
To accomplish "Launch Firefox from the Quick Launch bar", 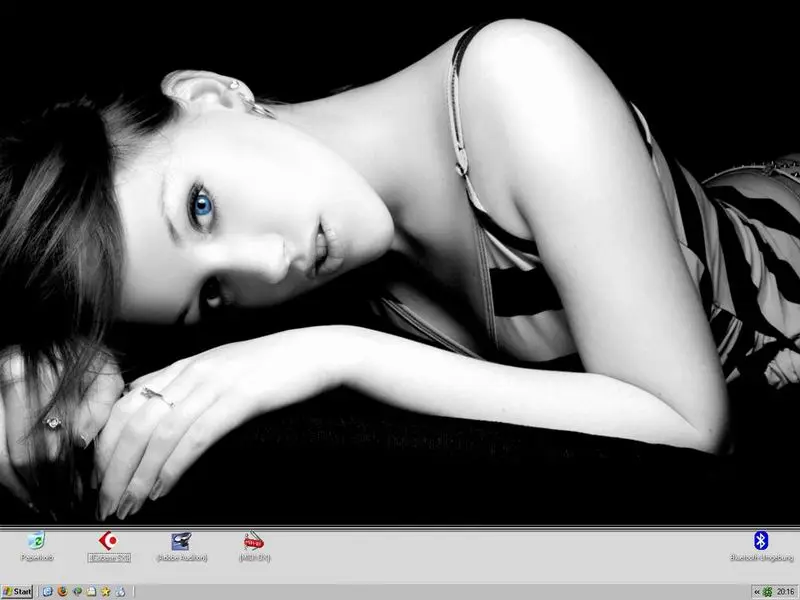I will click(61, 592).
